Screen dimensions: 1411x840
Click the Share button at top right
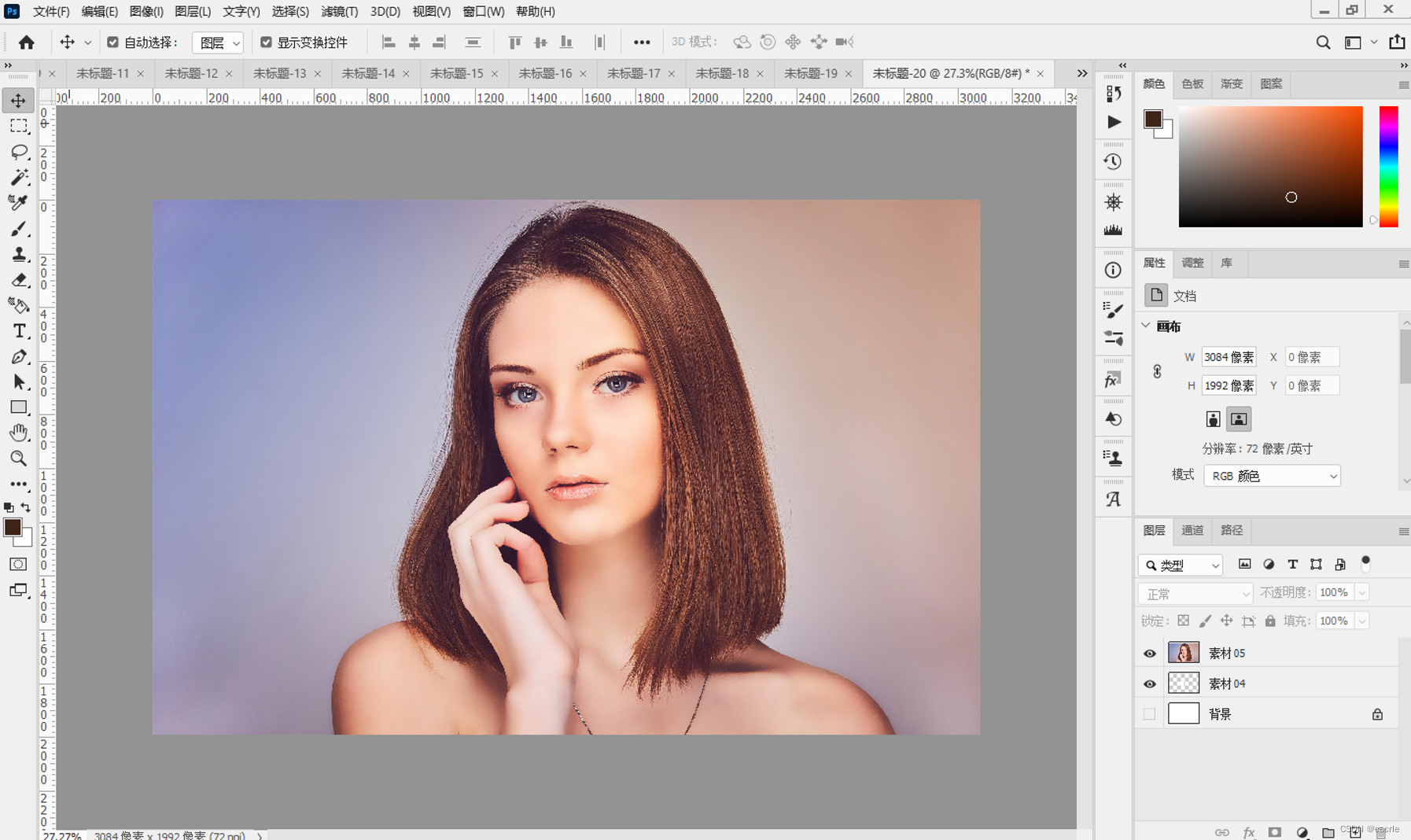coord(1397,42)
